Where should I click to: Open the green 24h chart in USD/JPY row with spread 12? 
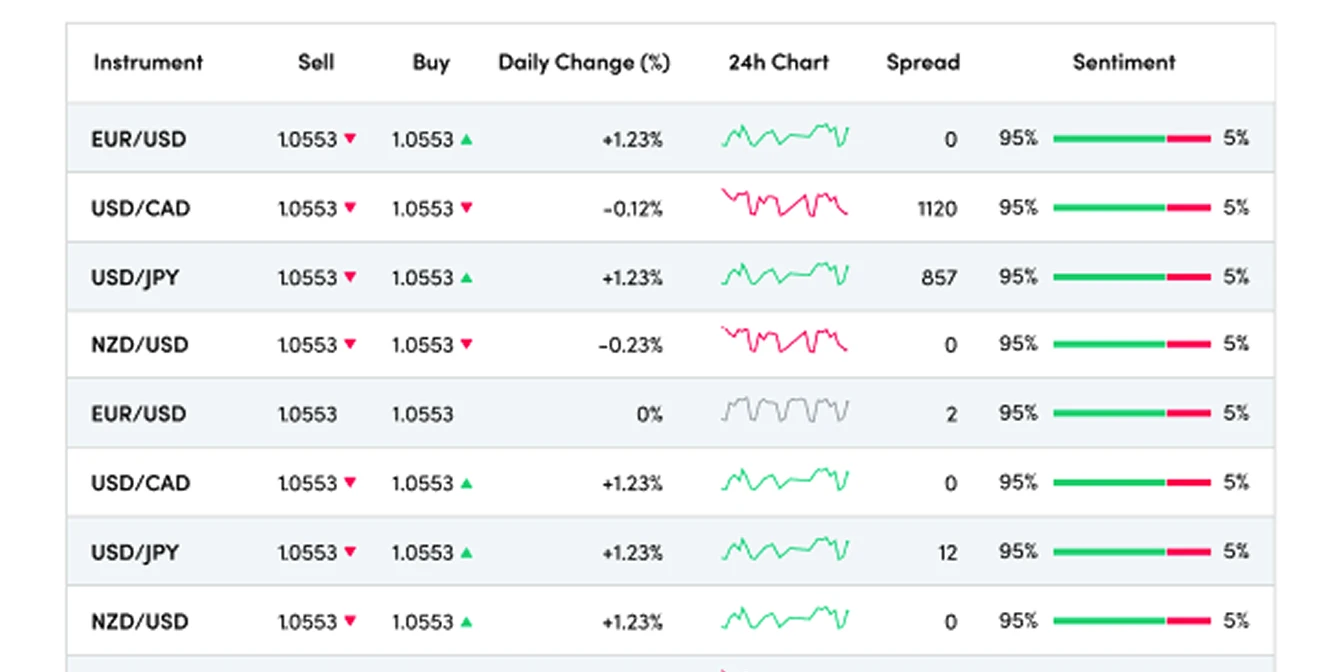tap(785, 549)
